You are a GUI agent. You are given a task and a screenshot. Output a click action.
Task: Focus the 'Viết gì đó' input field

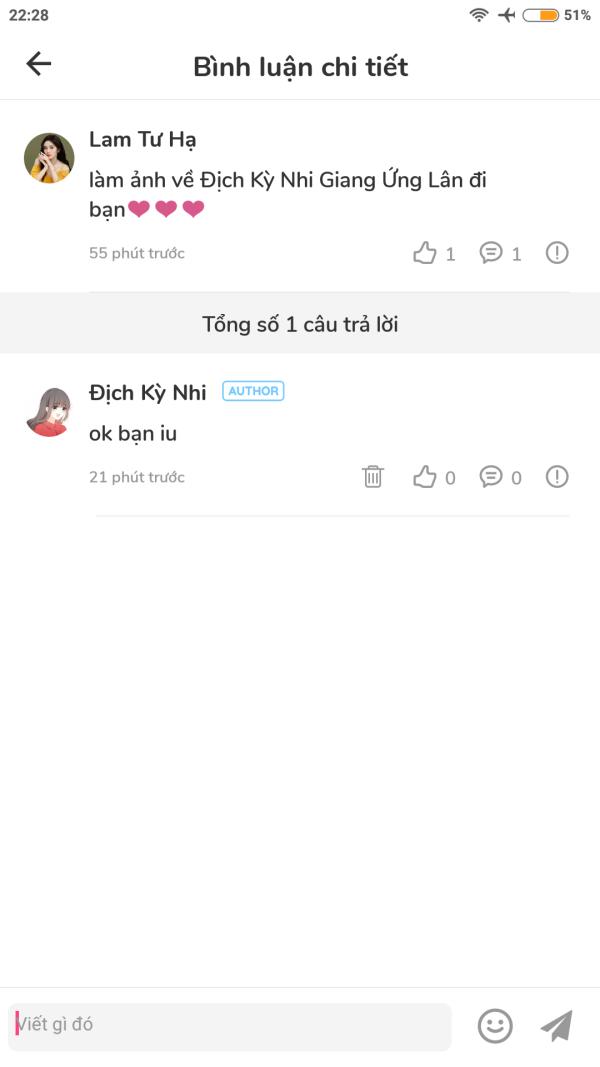(229, 1025)
